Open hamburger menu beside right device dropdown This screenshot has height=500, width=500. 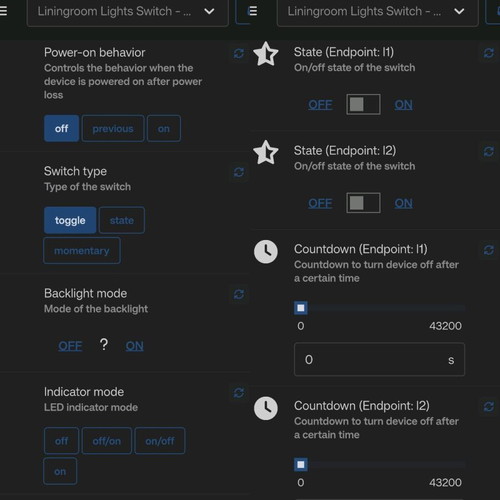(253, 11)
